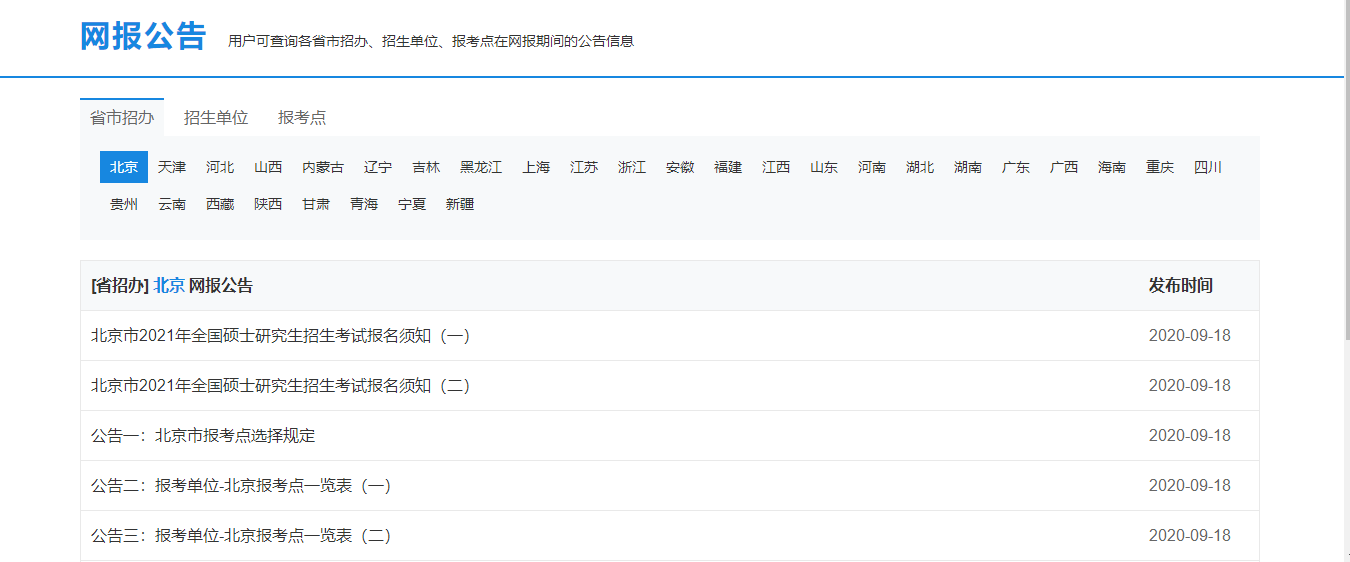Image resolution: width=1350 pixels, height=562 pixels.
Task: Pick 上海 in the province list
Action: (536, 167)
